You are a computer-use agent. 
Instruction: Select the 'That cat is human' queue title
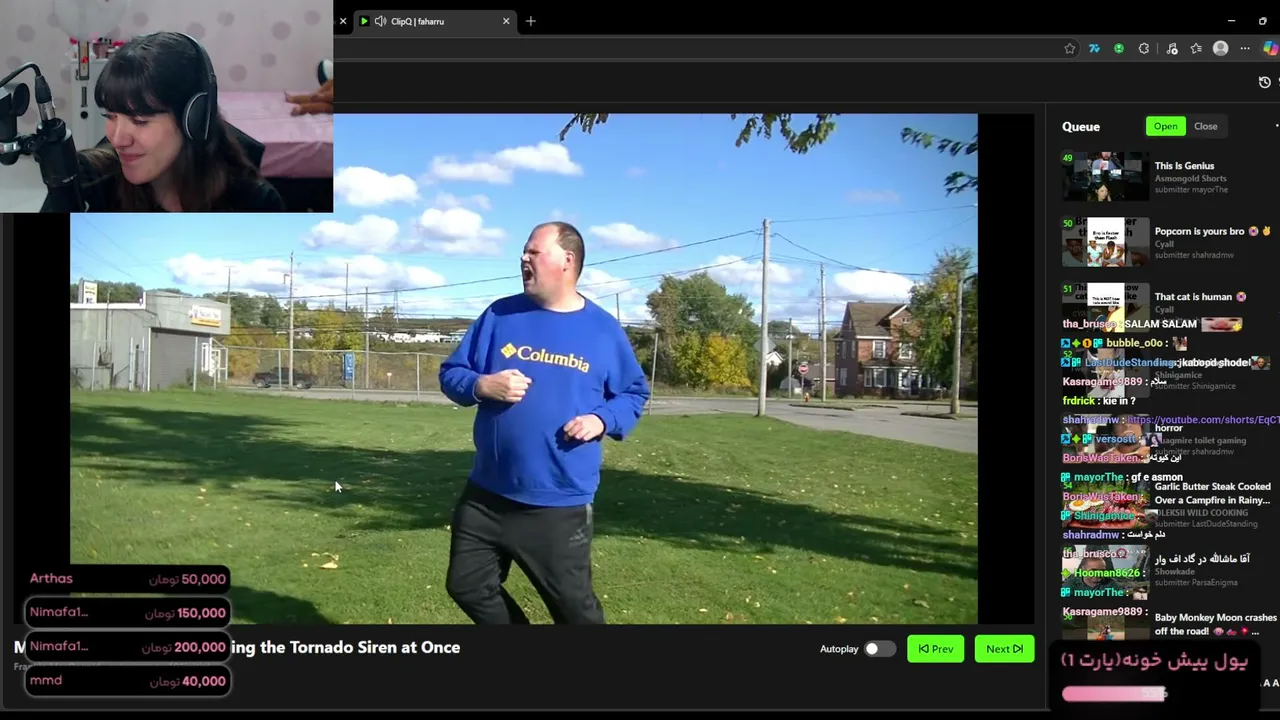(1200, 297)
